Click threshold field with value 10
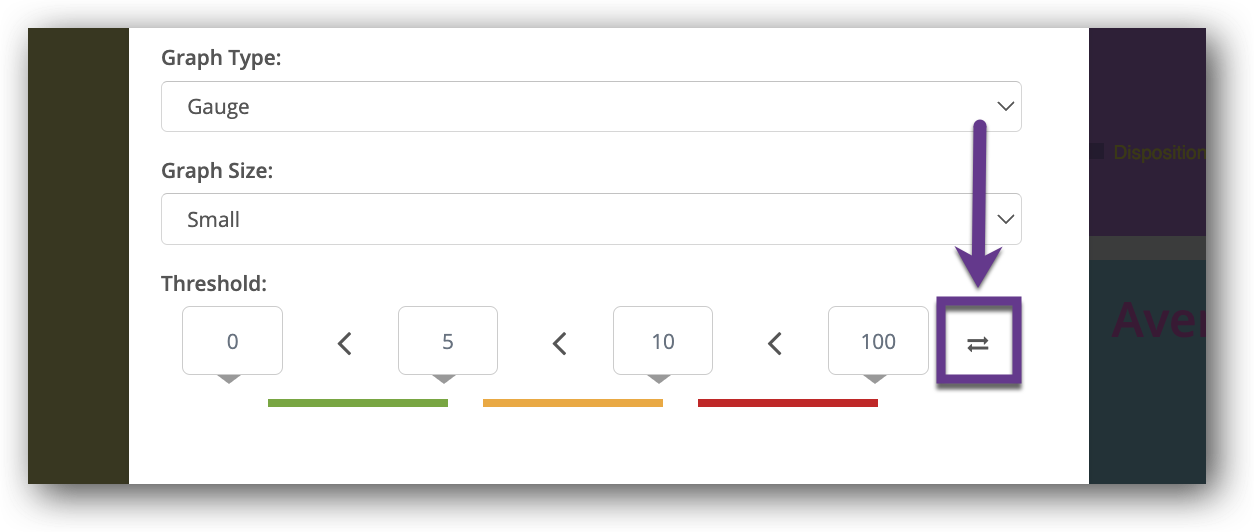Viewport: 1254px width, 532px height. tap(662, 341)
